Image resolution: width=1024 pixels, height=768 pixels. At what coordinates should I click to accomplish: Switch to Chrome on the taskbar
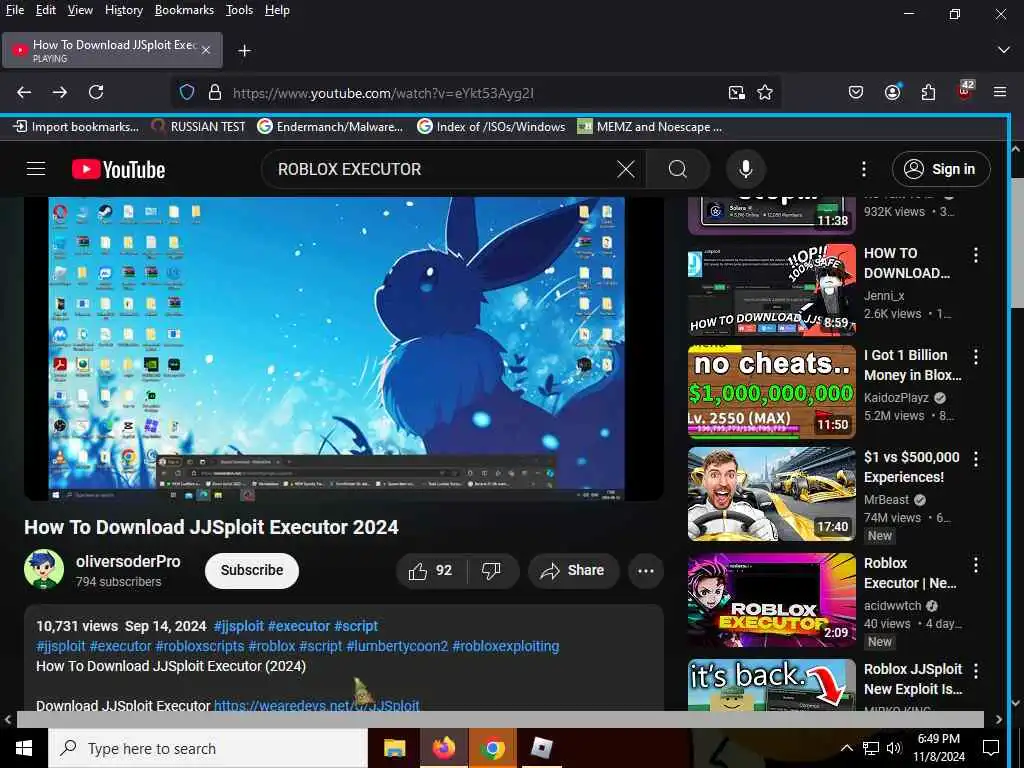click(492, 748)
